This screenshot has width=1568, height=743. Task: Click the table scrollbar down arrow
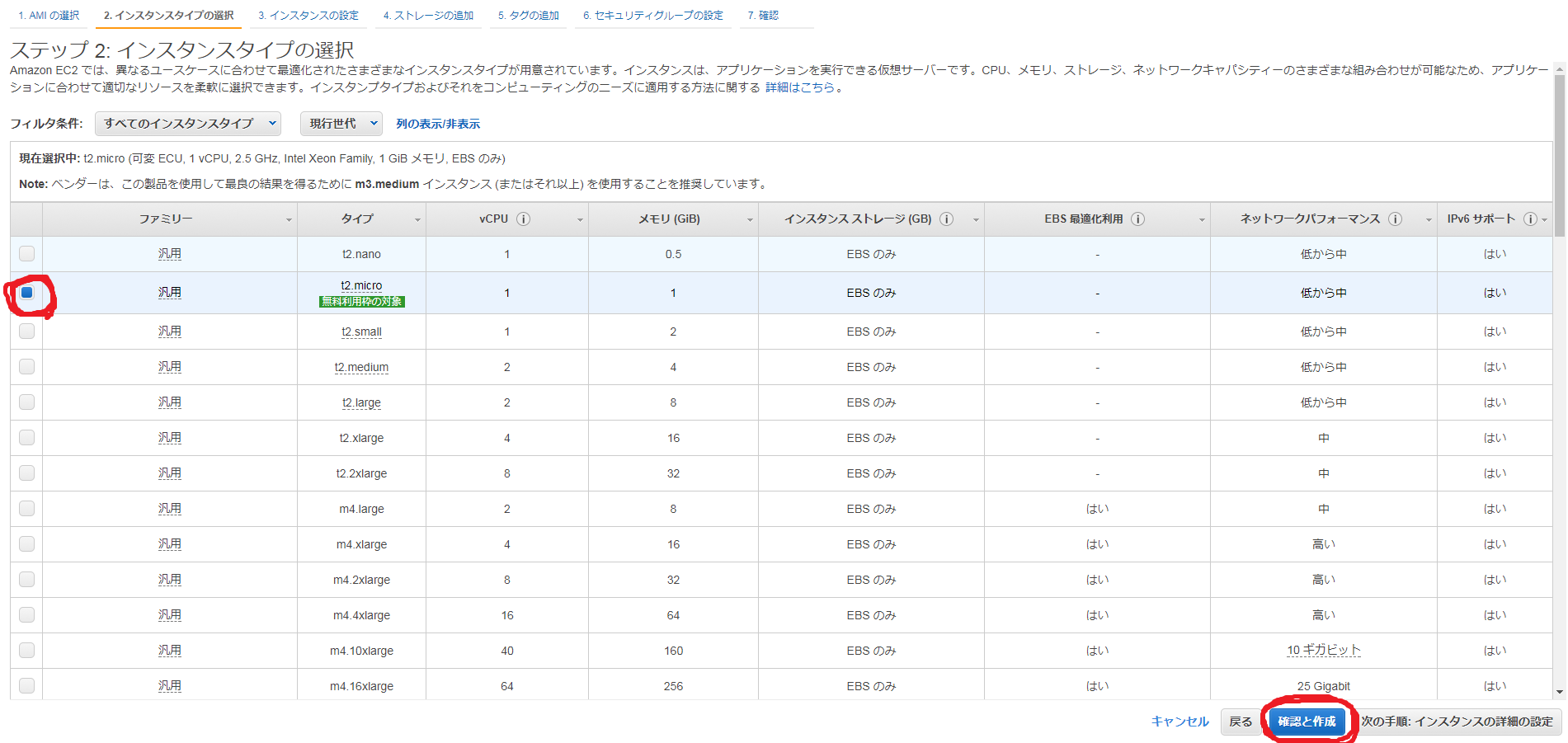point(1559,692)
